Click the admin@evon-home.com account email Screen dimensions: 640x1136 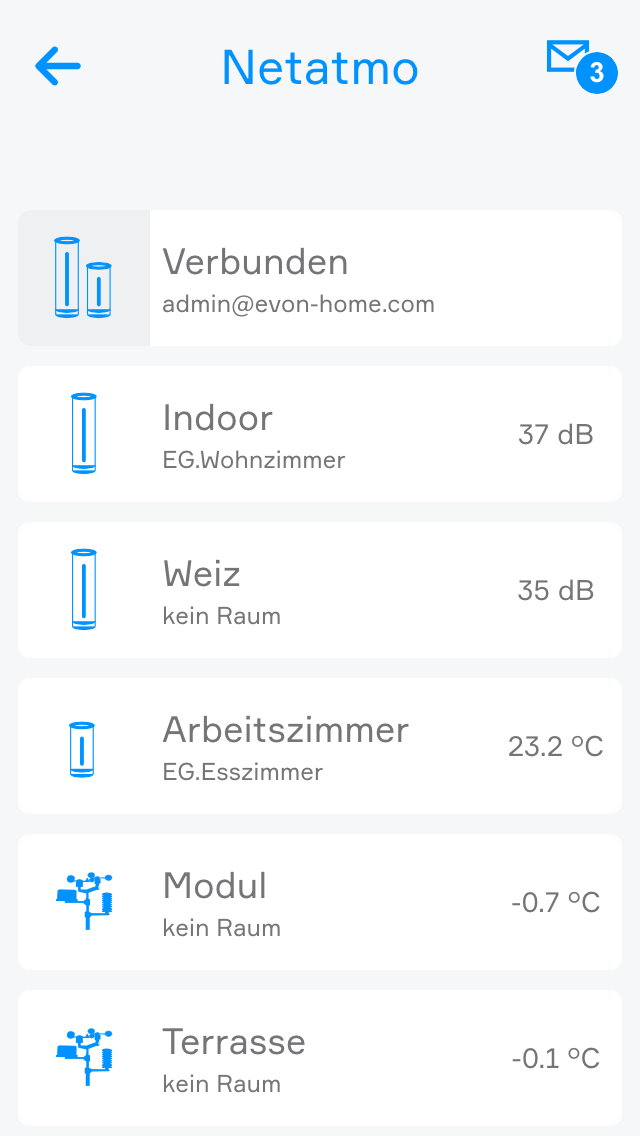point(299,304)
